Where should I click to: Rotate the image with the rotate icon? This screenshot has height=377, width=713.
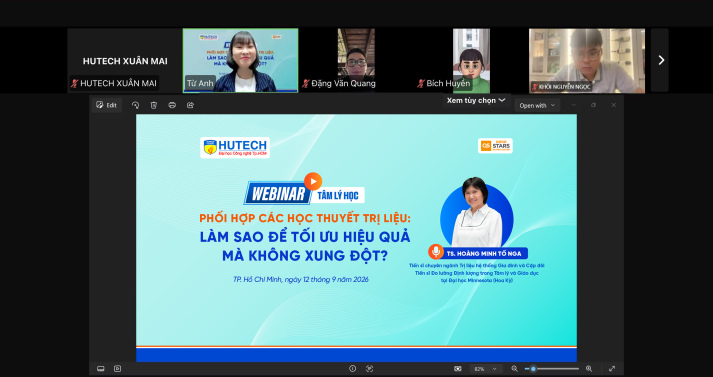[x=136, y=105]
